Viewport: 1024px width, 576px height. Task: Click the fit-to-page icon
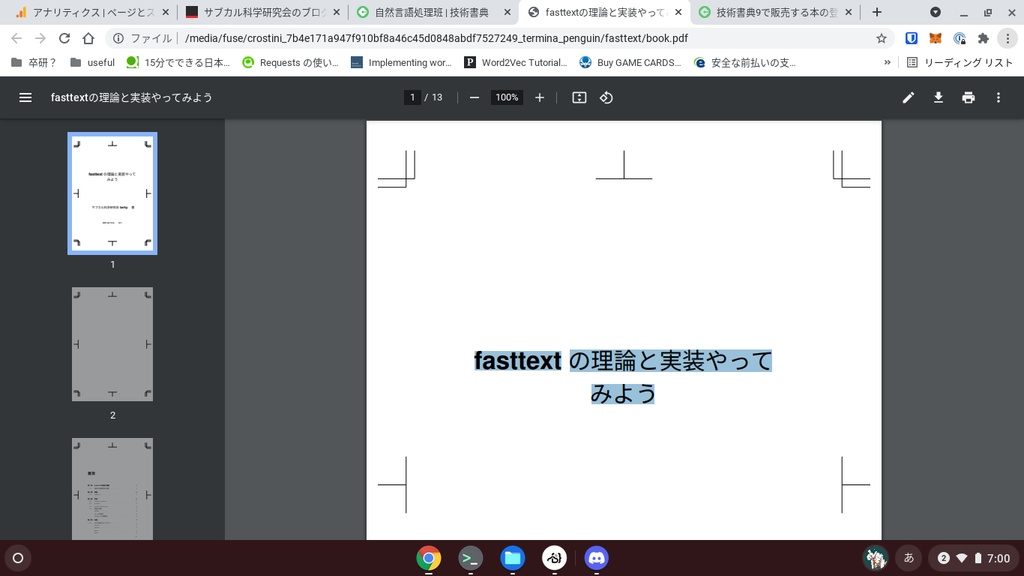579,97
